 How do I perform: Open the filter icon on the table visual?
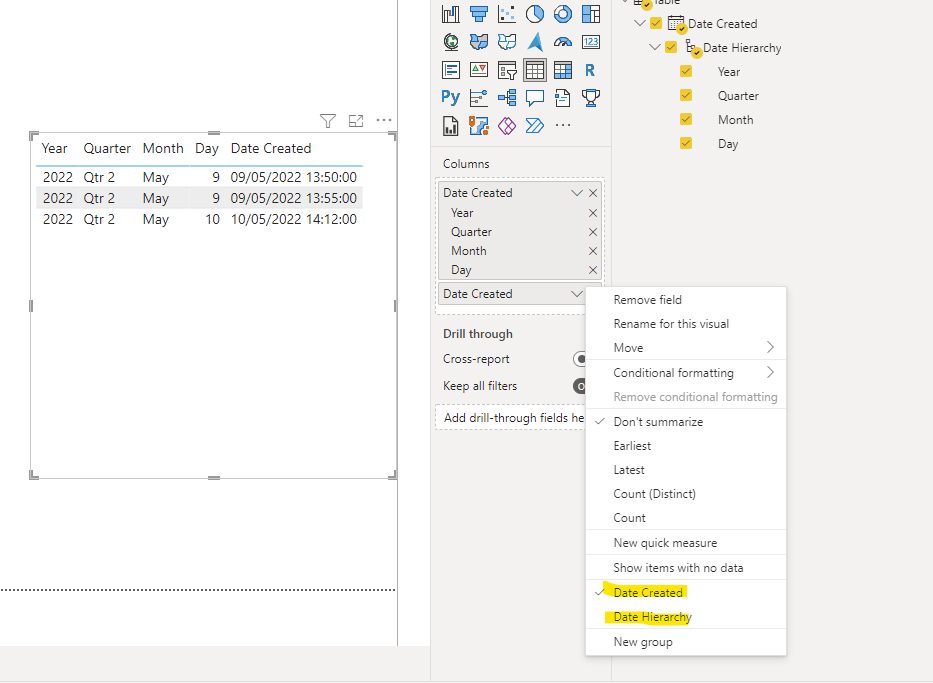pyautogui.click(x=328, y=121)
